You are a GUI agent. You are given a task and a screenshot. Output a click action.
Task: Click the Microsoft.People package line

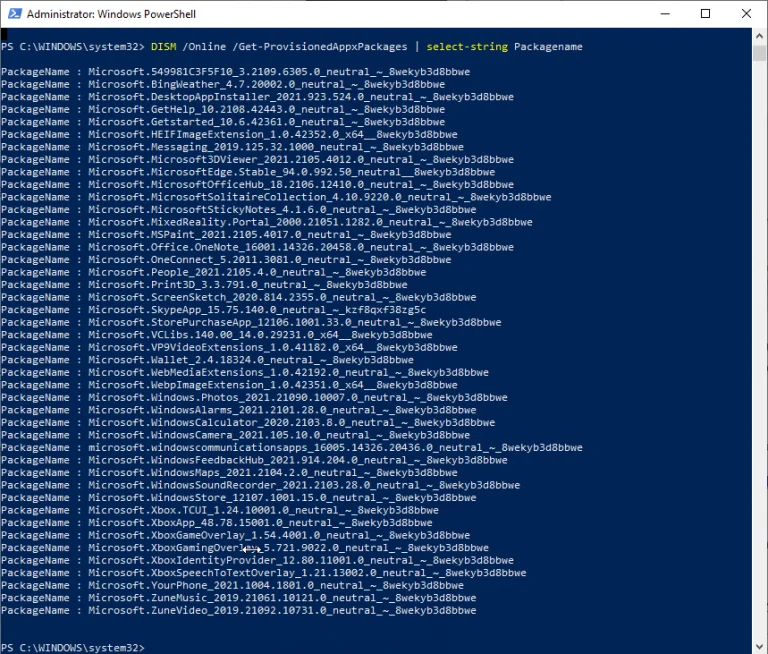click(214, 272)
